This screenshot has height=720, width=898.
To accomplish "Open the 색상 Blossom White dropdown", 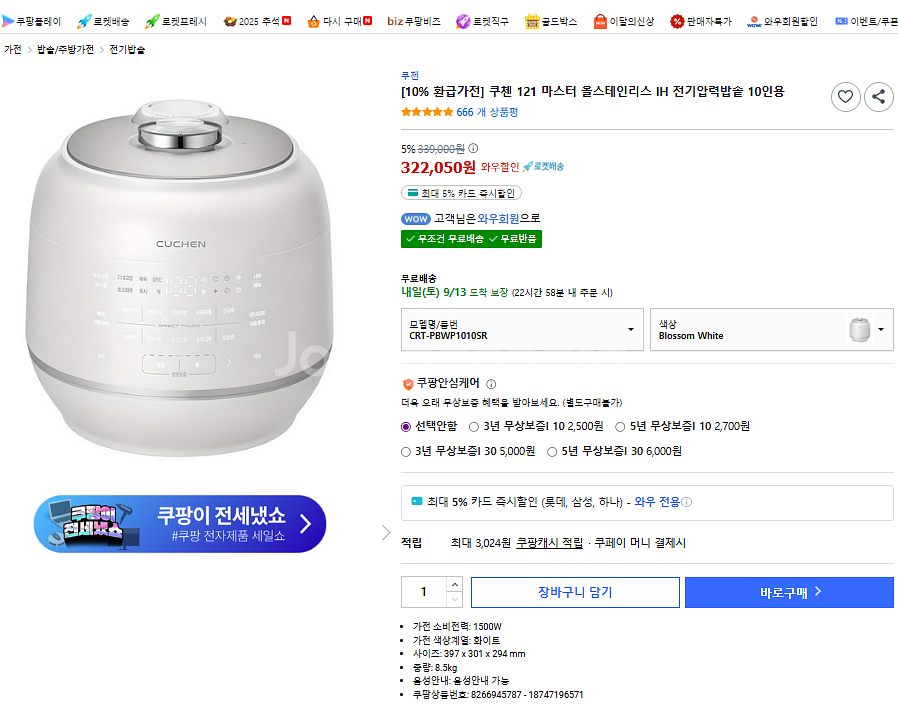I will click(771, 330).
